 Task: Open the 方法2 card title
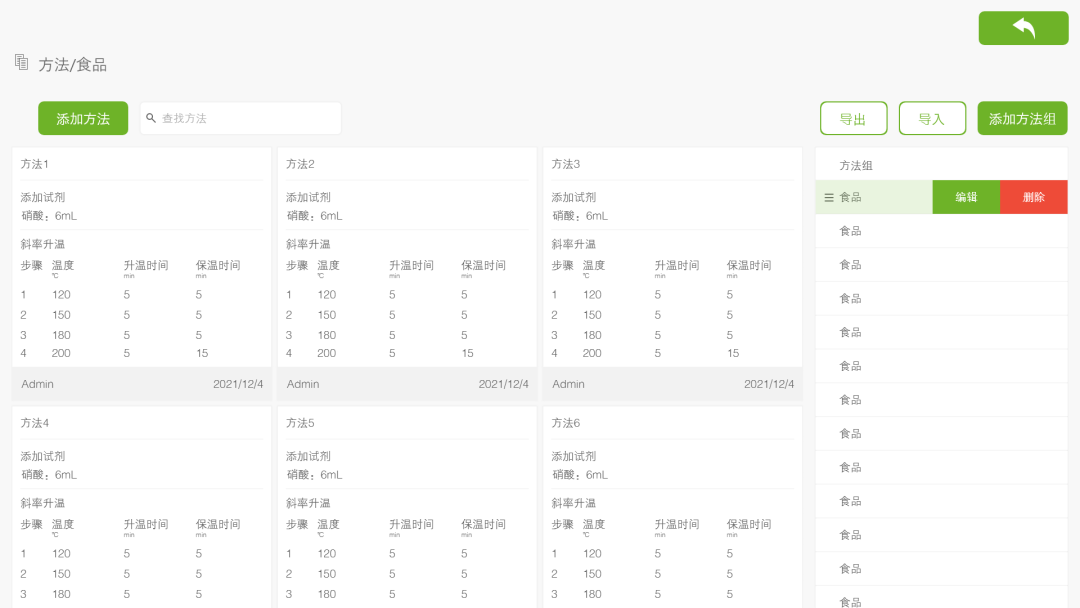click(x=300, y=164)
